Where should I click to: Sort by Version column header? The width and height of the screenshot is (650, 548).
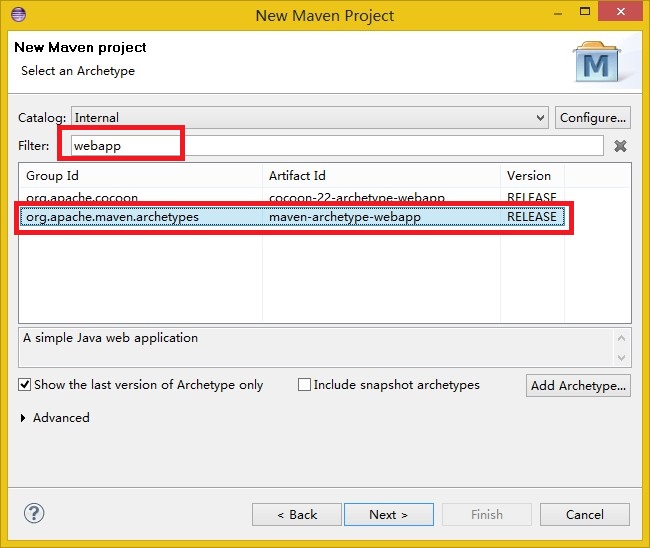click(x=532, y=176)
